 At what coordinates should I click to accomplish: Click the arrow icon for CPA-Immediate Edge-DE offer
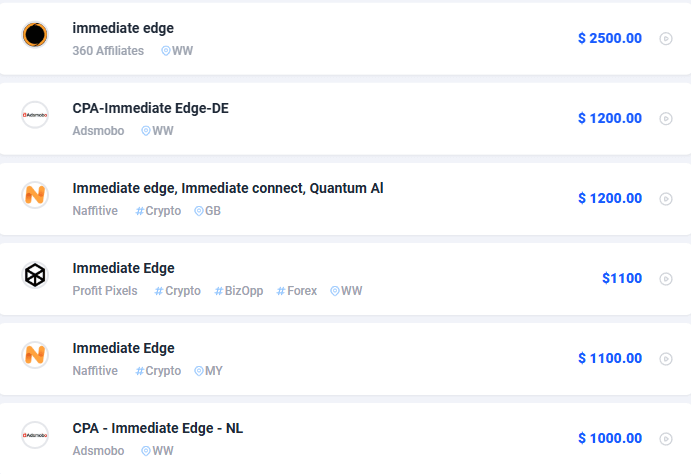(666, 119)
